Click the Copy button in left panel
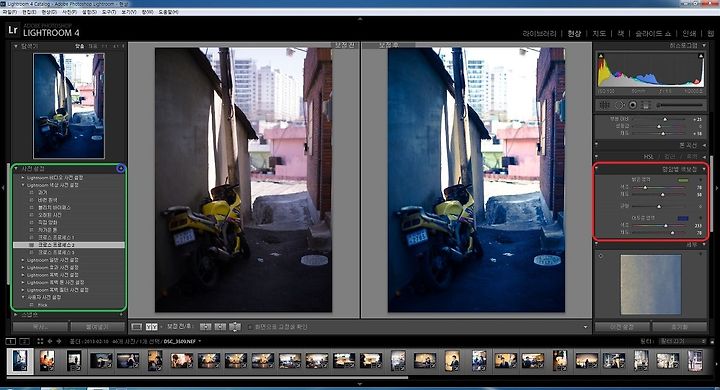The height and width of the screenshot is (390, 720). (x=40, y=327)
